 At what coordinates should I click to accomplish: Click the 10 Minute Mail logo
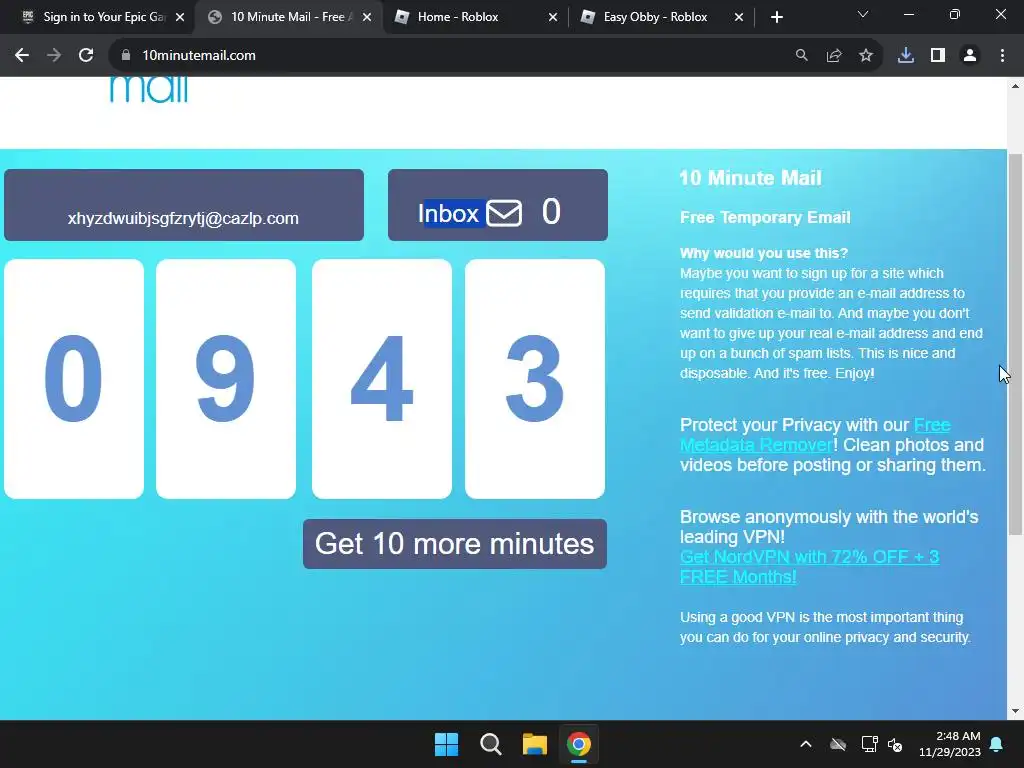[x=149, y=90]
